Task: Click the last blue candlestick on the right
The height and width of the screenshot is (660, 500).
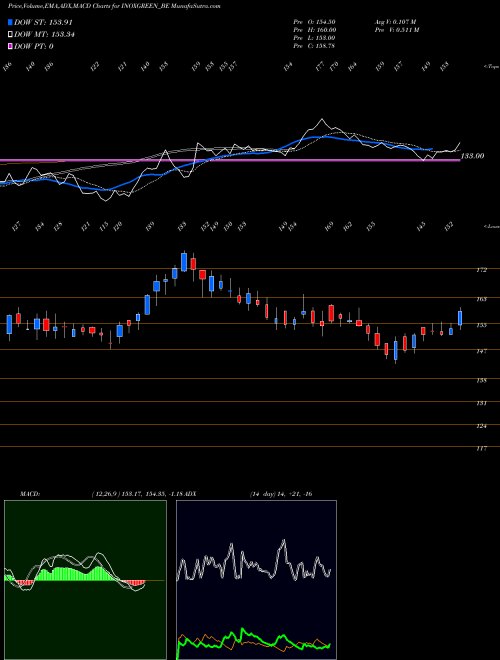Action: point(460,318)
